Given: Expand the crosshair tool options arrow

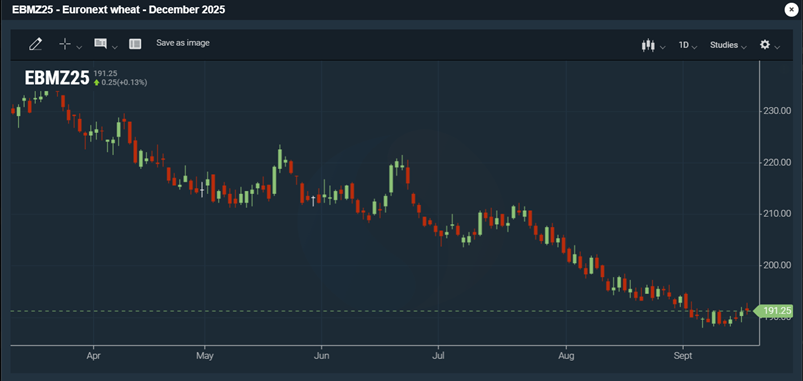Looking at the screenshot, I should 79,47.
